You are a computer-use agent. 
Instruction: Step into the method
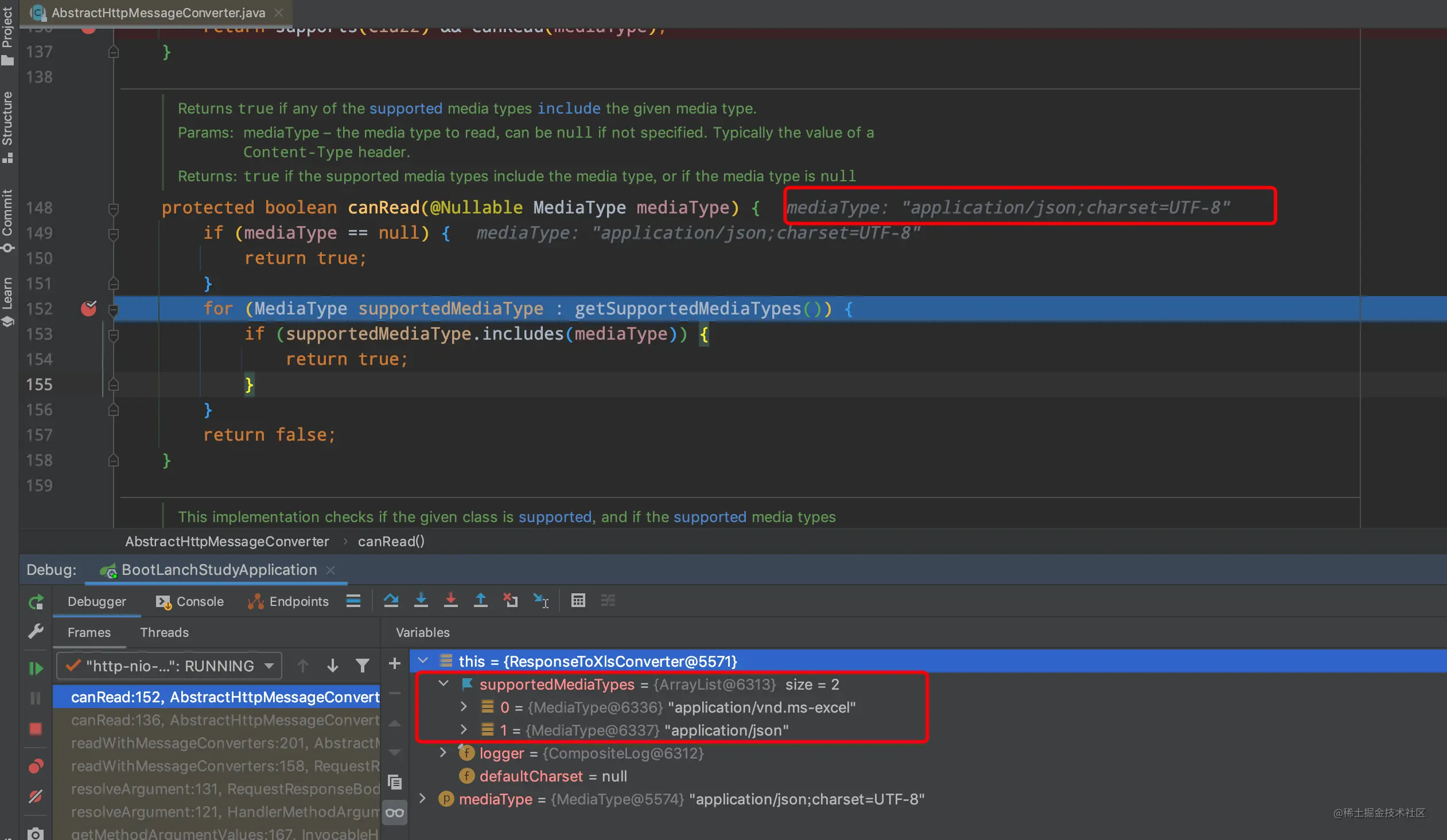tap(421, 601)
